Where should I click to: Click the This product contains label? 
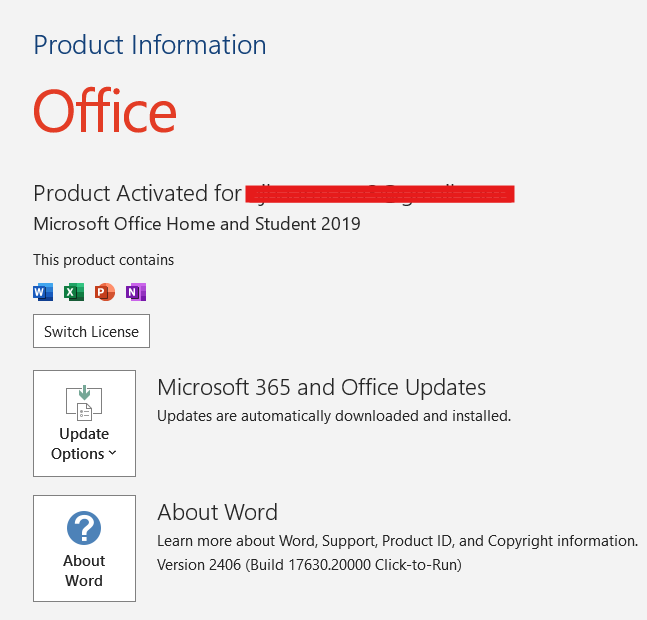(104, 260)
